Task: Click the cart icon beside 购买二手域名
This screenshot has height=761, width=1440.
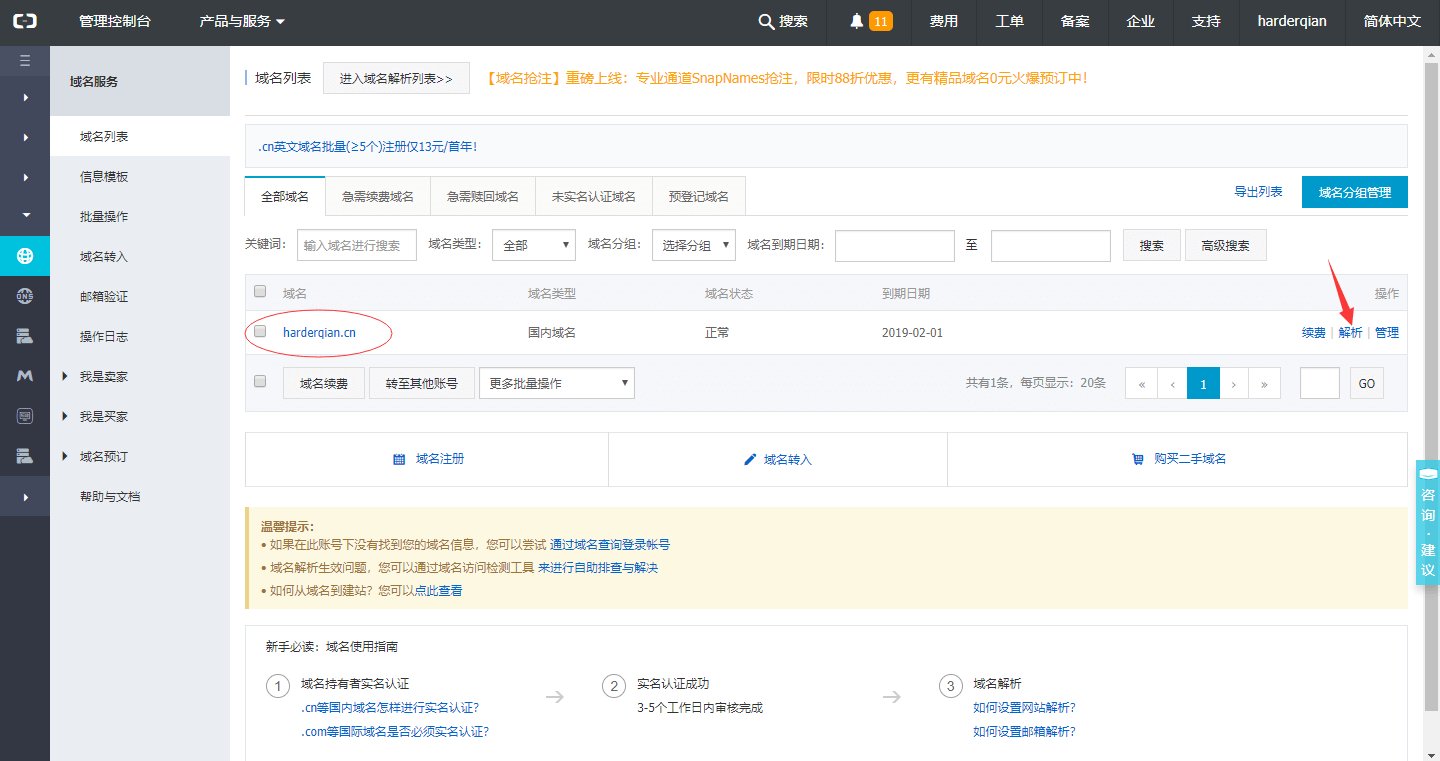Action: pyautogui.click(x=1137, y=459)
